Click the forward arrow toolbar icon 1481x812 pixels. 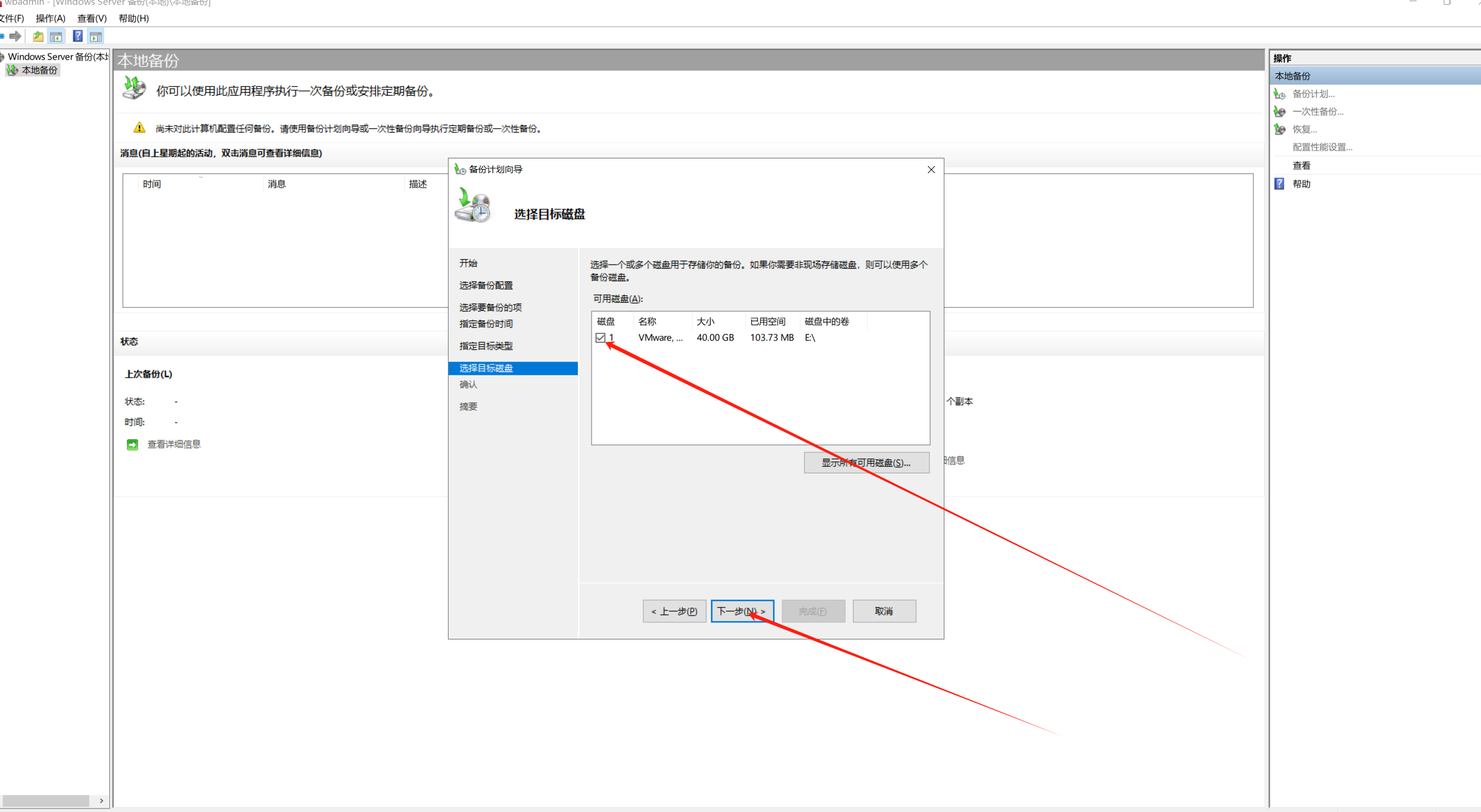pyautogui.click(x=15, y=37)
